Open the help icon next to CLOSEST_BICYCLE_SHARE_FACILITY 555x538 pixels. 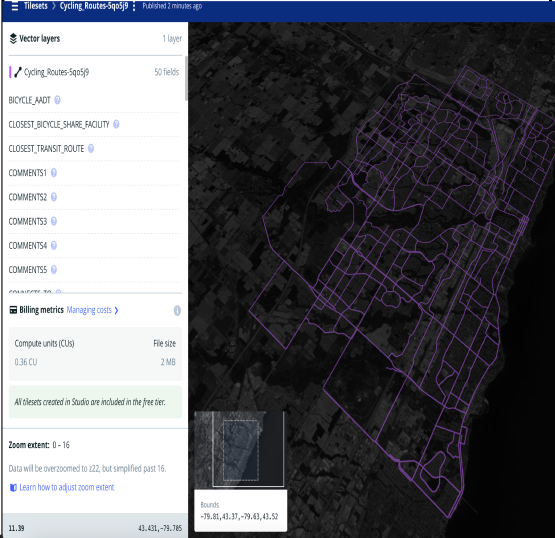coord(116,124)
